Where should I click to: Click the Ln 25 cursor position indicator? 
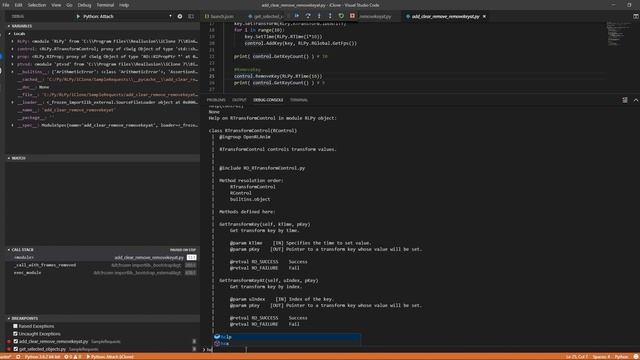(x=576, y=357)
